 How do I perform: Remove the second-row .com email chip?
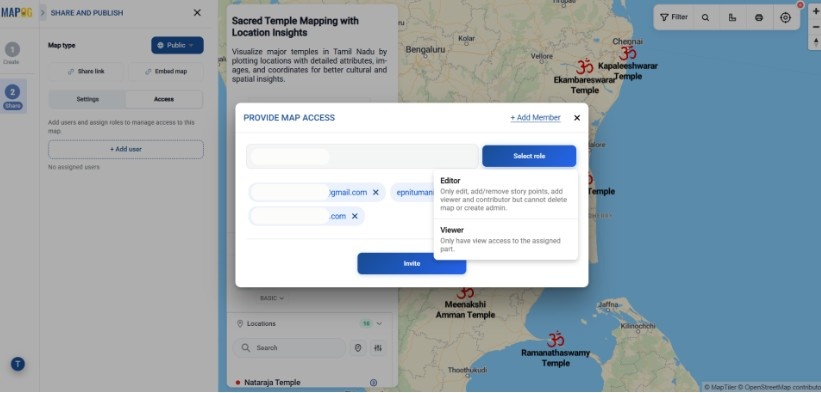coord(354,216)
